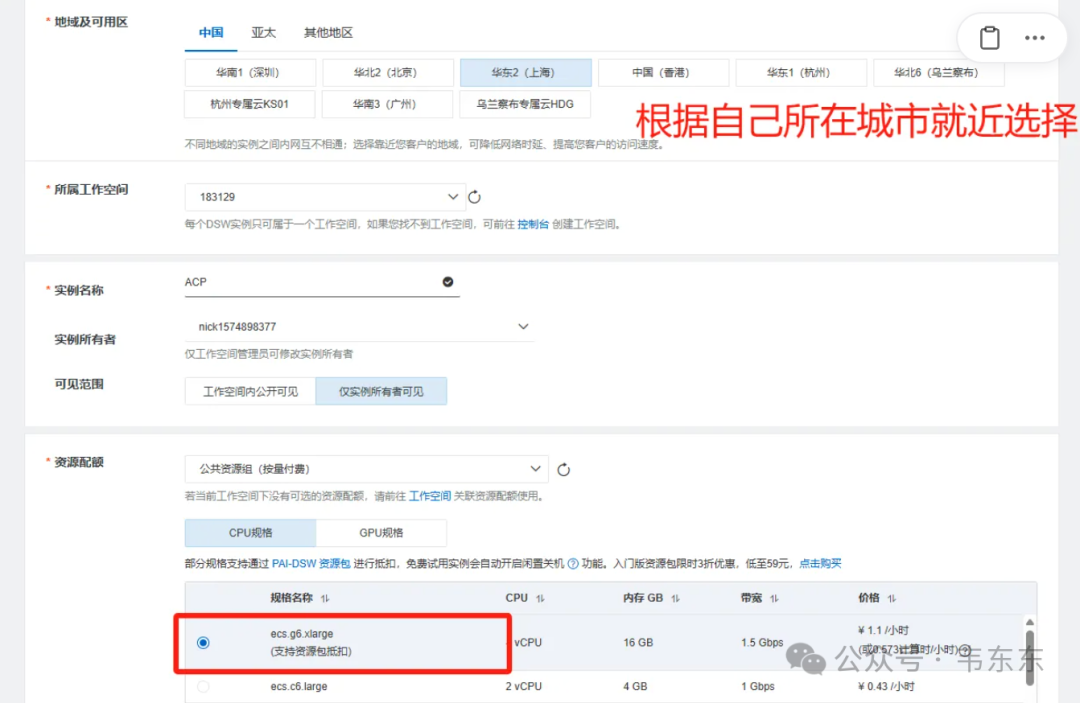Select region 中国 (香港)
The width and height of the screenshot is (1080, 703).
click(x=663, y=72)
